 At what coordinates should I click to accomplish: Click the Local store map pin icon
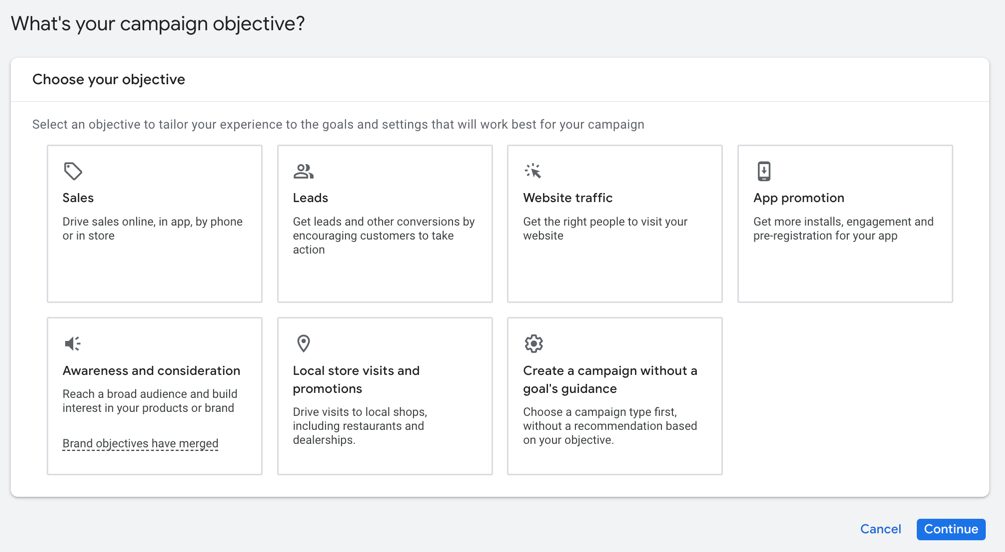pos(303,344)
